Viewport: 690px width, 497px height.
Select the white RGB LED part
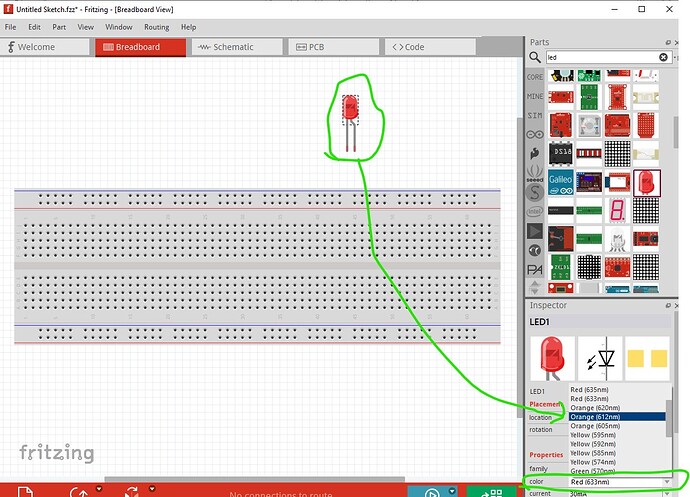pos(617,239)
